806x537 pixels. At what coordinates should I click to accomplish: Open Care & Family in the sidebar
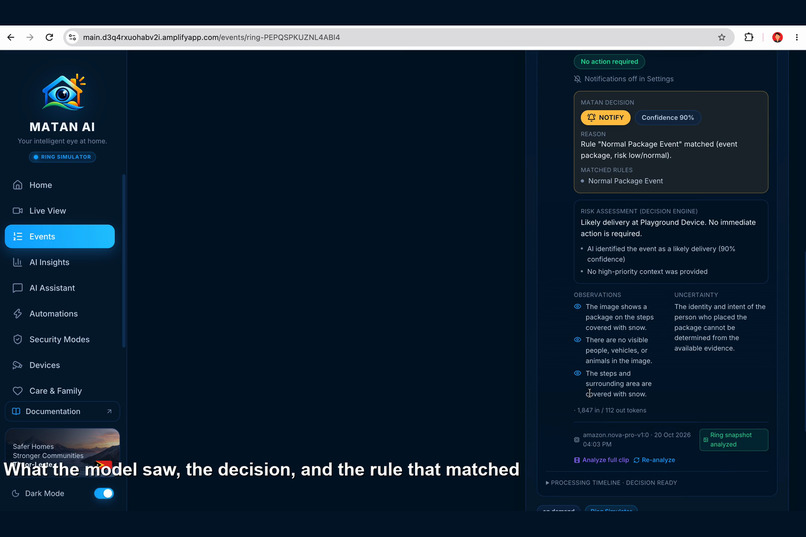(60, 391)
